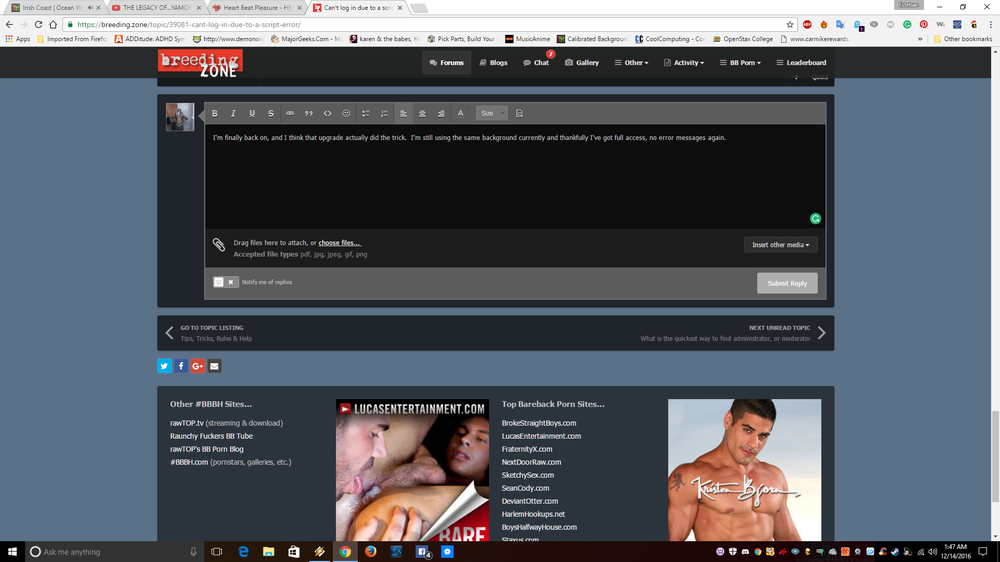This screenshot has width=1000, height=562.
Task: Insert a hyperlink using the link icon
Action: click(290, 114)
